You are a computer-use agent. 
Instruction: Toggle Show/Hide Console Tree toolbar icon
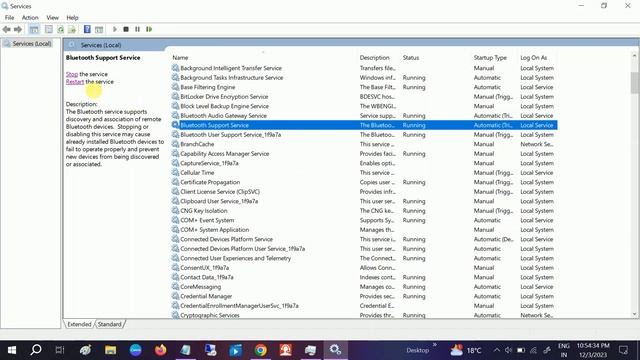pyautogui.click(x=34, y=29)
